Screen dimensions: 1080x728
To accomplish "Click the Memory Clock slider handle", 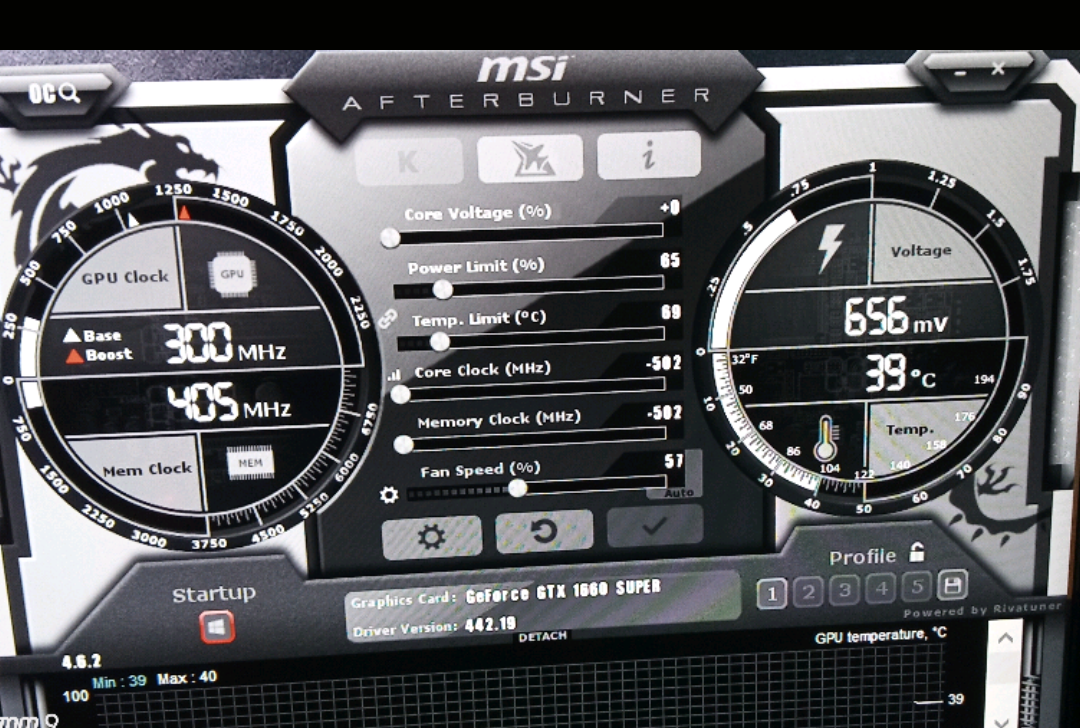I will coord(404,444).
